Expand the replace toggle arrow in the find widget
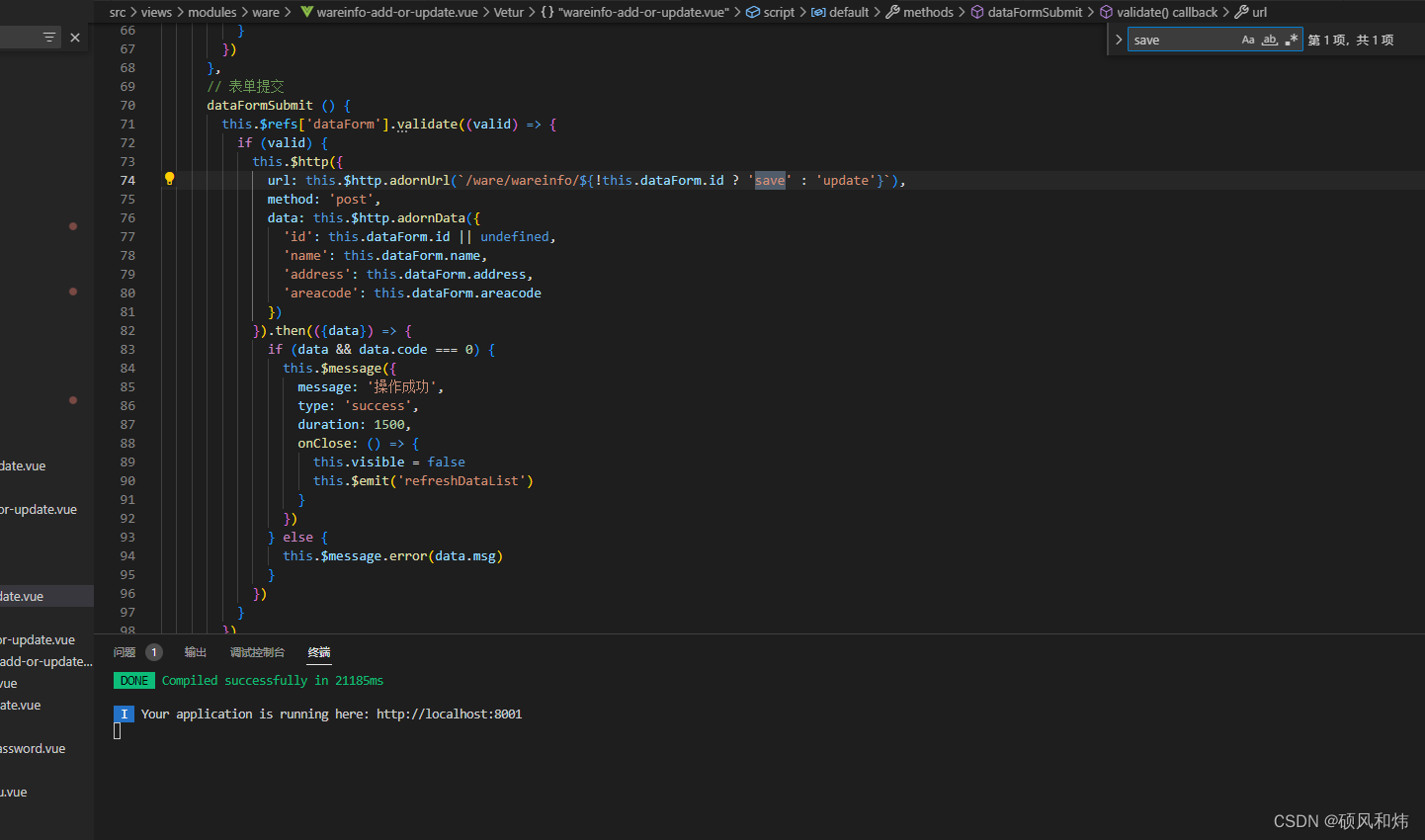The image size is (1425, 840). (x=1119, y=40)
